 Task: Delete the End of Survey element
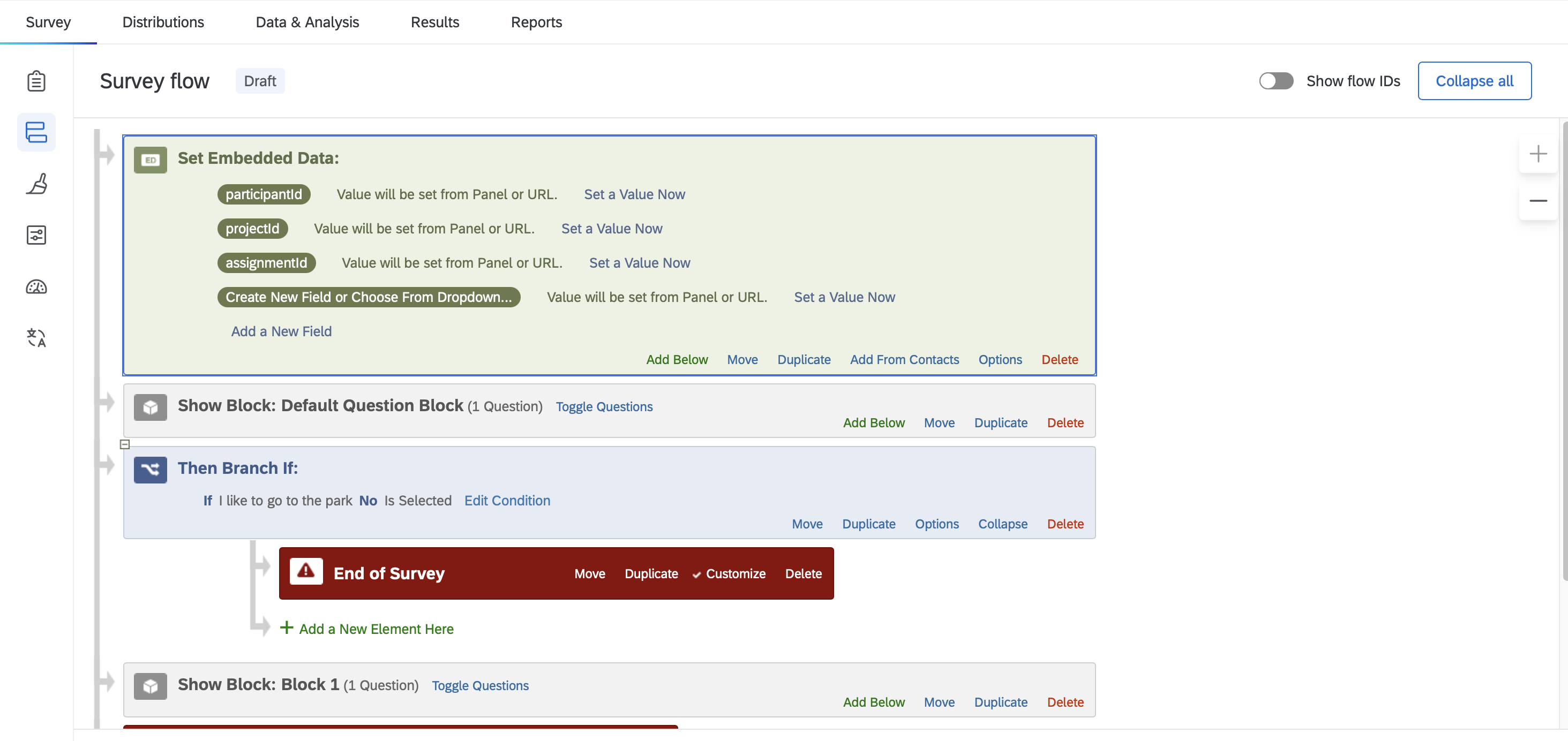click(x=803, y=574)
